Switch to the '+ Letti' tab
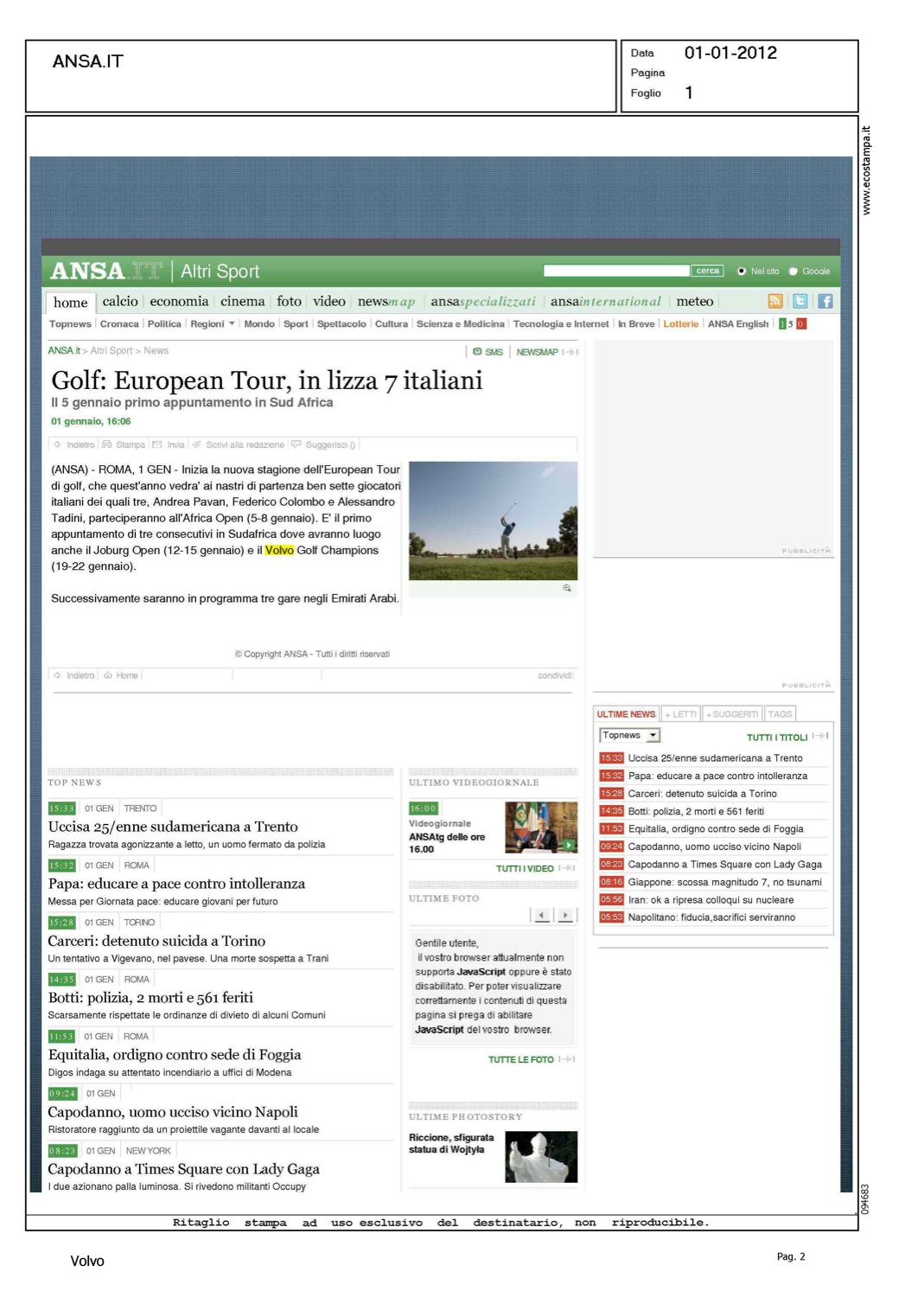Viewport: 924px width, 1297px height. (680, 714)
